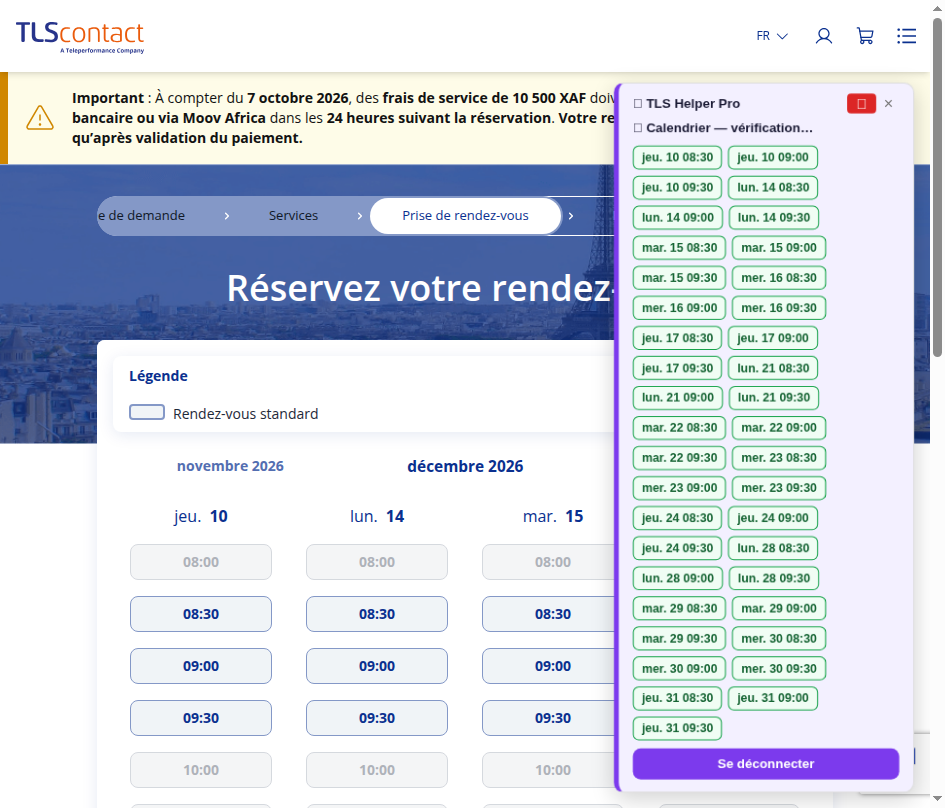The image size is (945, 808).
Task: Click helper chip lun. 14 09:30
Action: point(774,218)
